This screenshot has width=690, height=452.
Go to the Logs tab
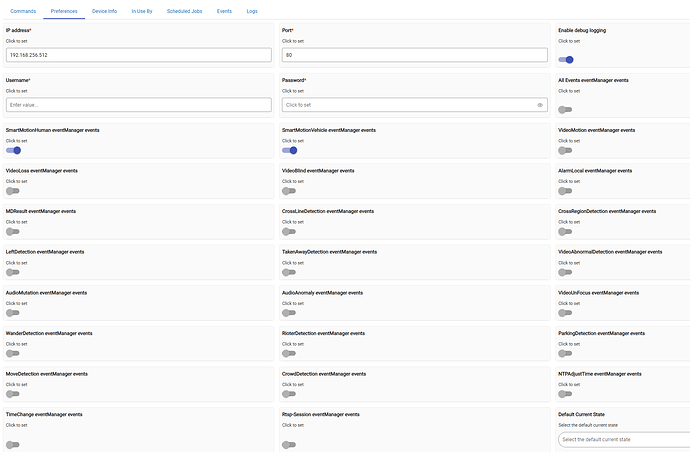[x=251, y=10]
